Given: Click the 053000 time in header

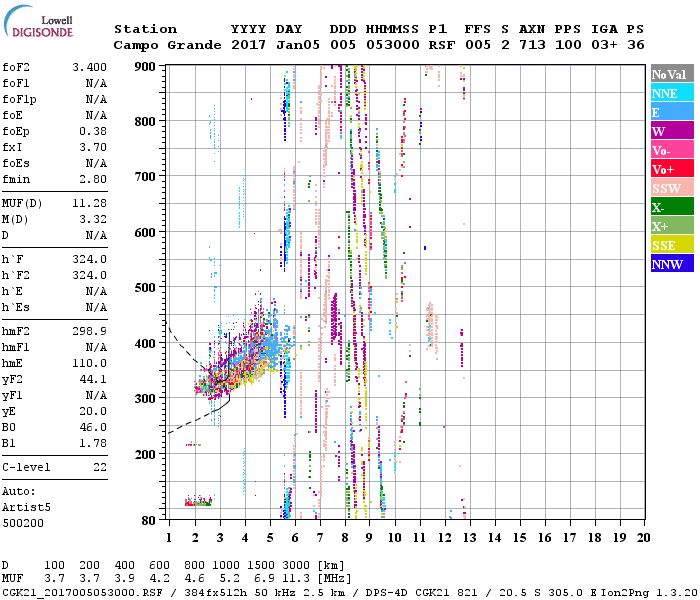Looking at the screenshot, I should coord(393,45).
